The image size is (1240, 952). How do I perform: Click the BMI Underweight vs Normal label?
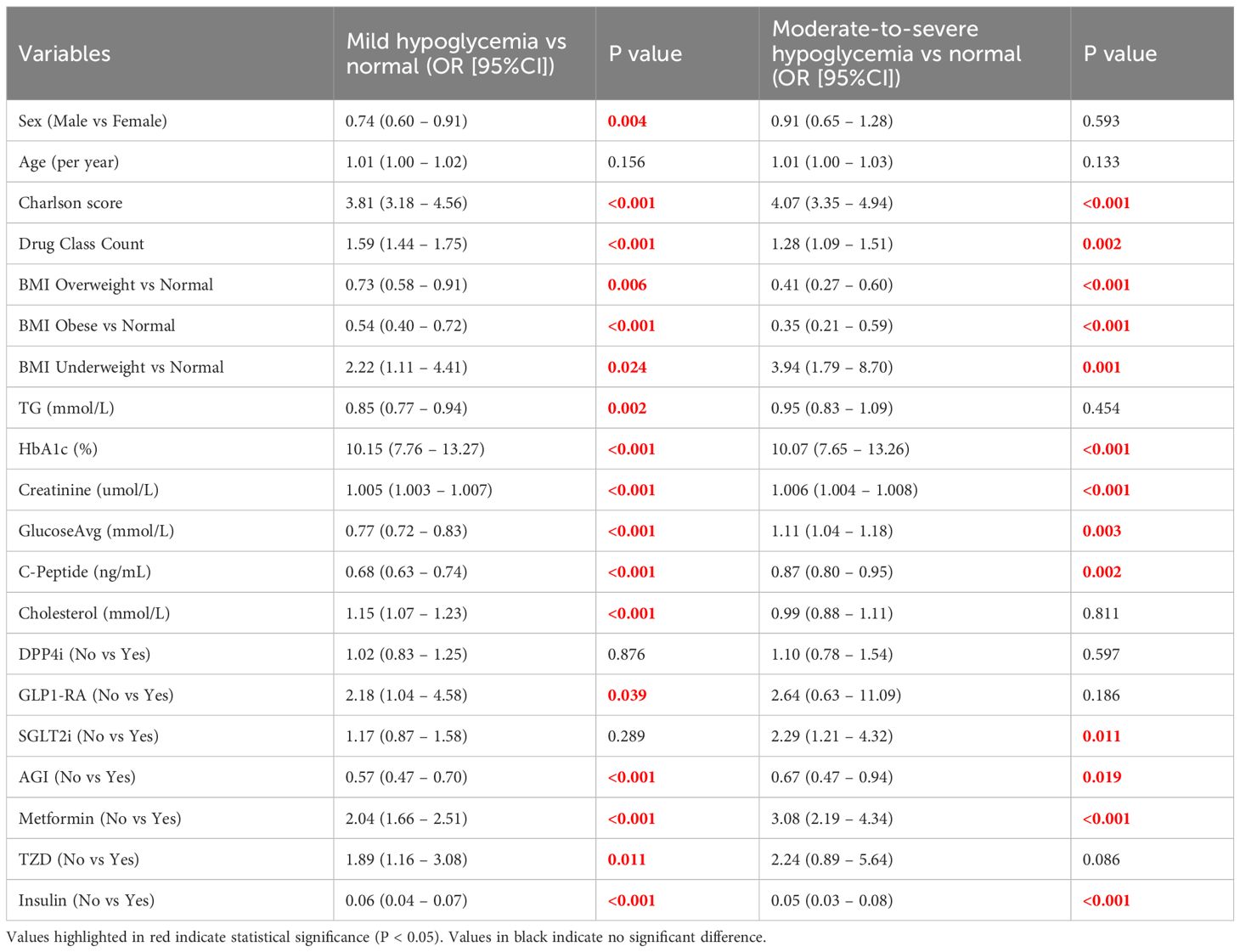click(121, 367)
